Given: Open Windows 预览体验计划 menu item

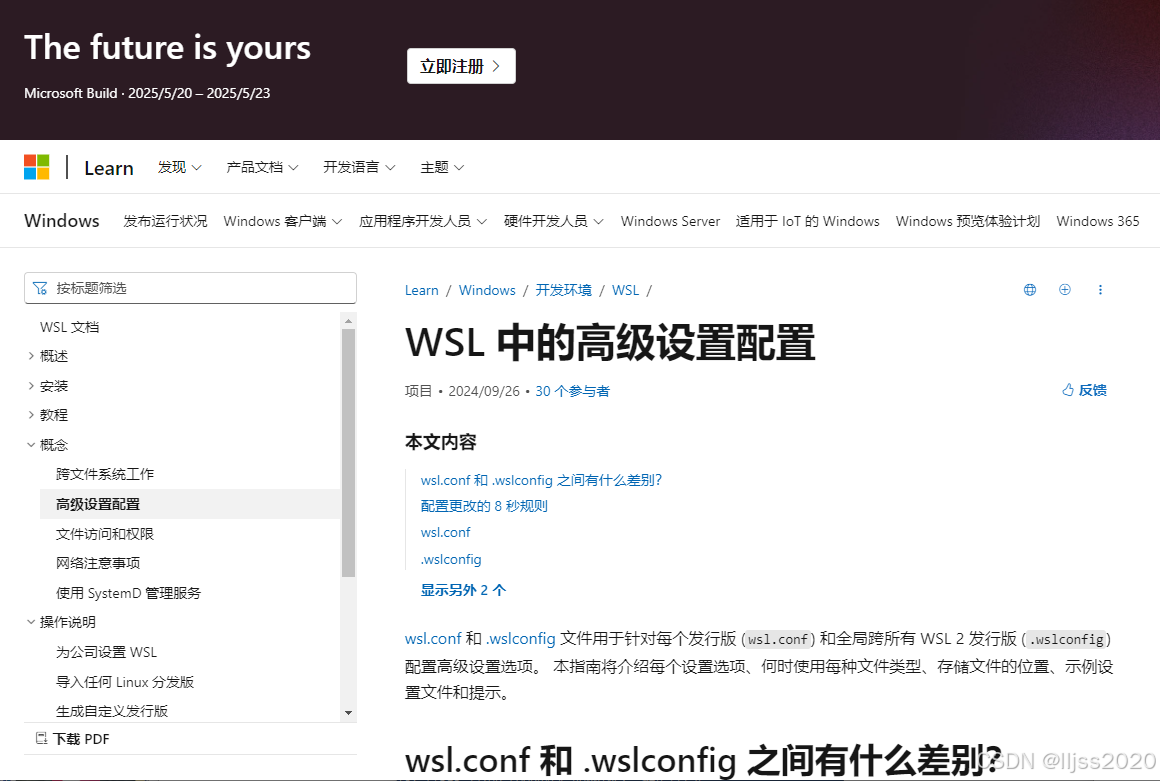Looking at the screenshot, I should pos(968,221).
